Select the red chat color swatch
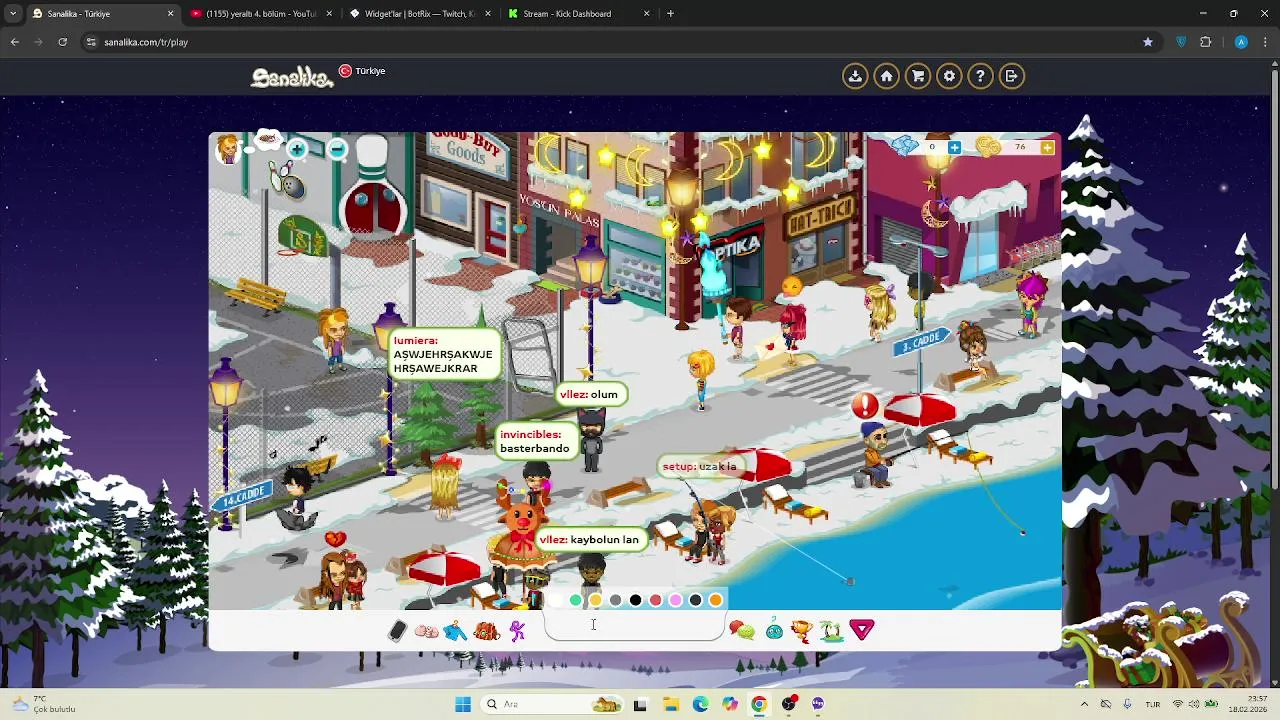Viewport: 1280px width, 720px height. (655, 600)
